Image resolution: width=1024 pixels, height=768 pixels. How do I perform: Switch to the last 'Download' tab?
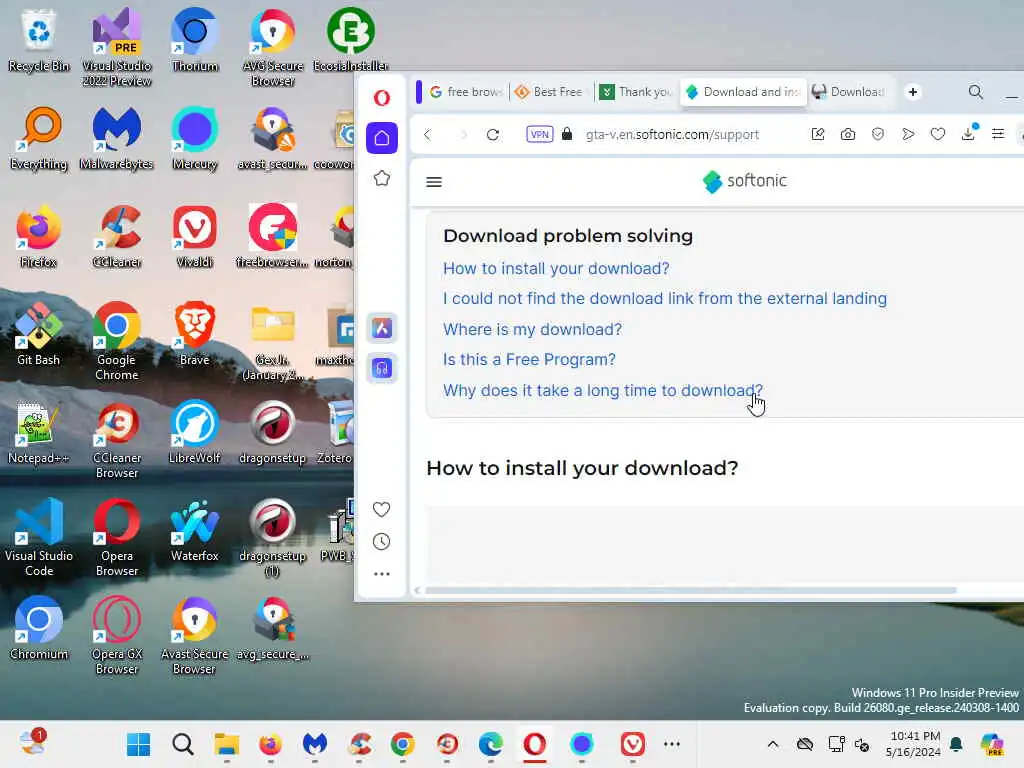(850, 92)
